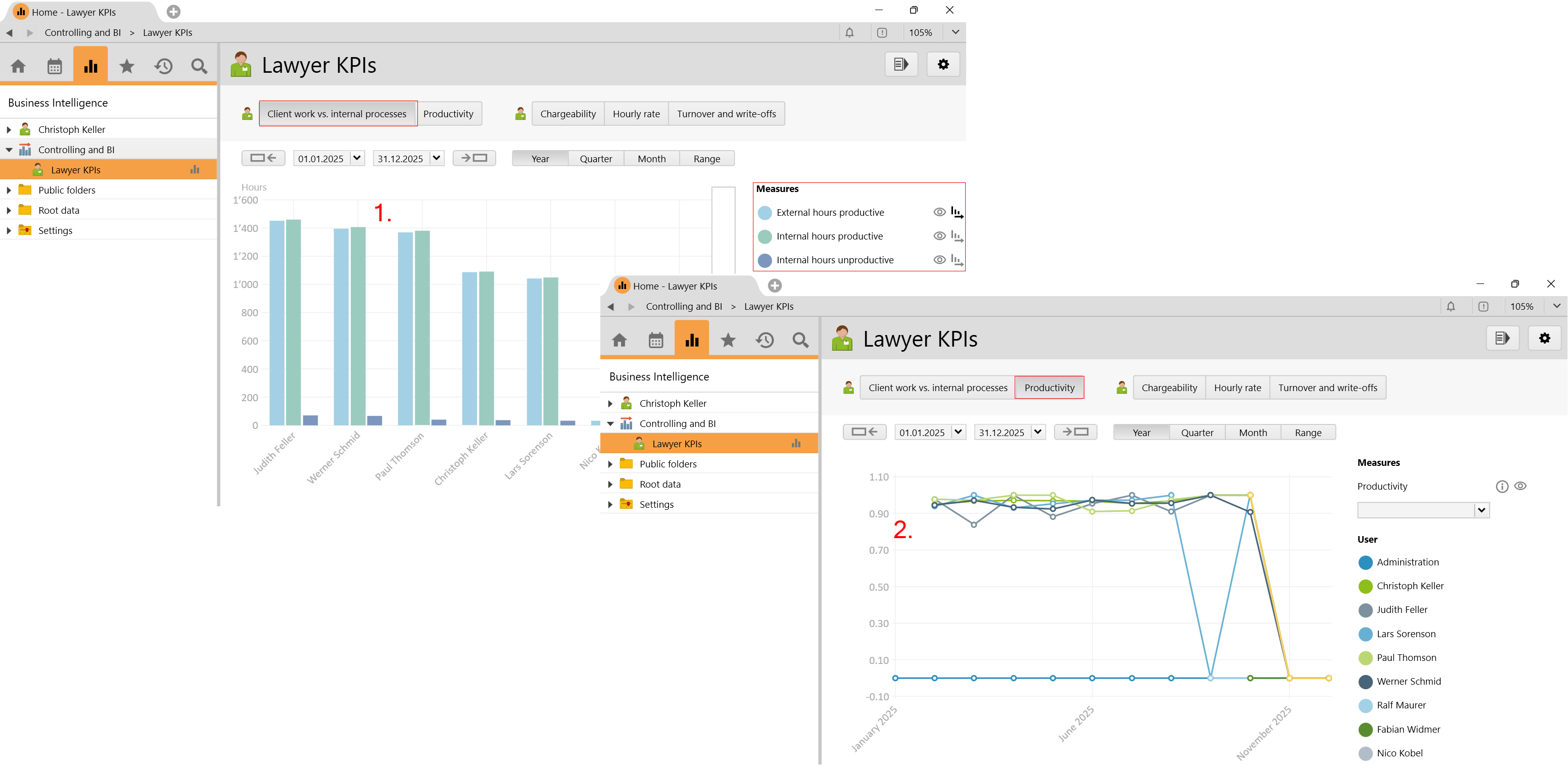This screenshot has width=1568, height=765.
Task: Click the info icon next to Productivity measure
Action: pos(1502,486)
